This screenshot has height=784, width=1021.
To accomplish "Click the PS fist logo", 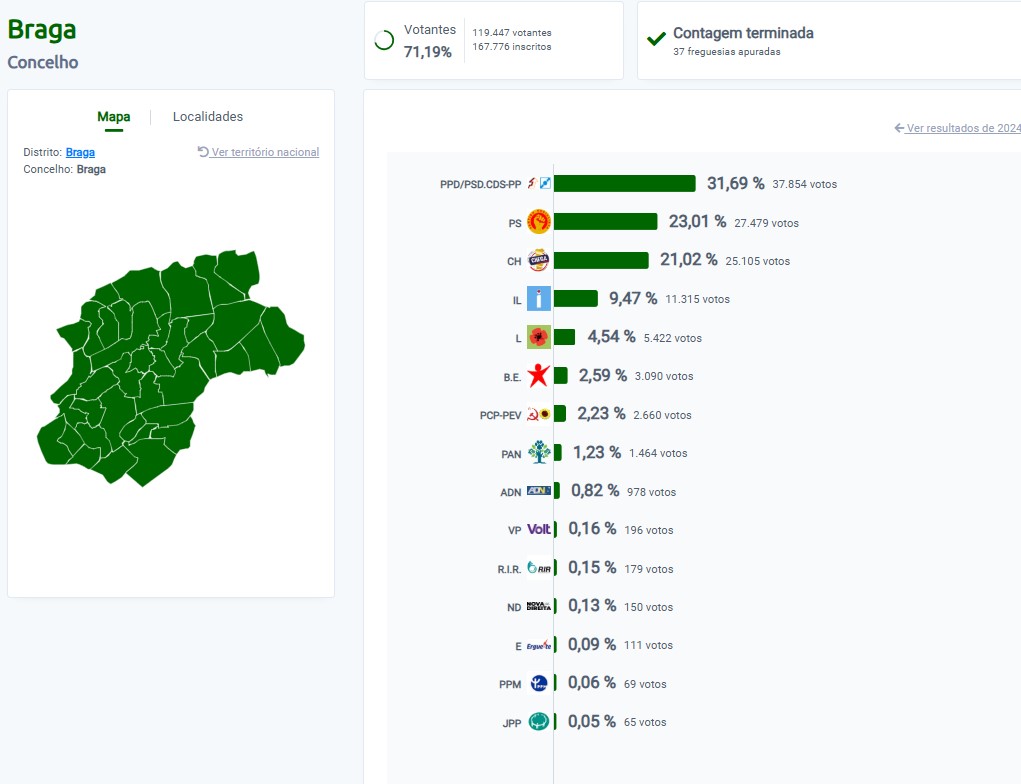I will click(x=539, y=222).
